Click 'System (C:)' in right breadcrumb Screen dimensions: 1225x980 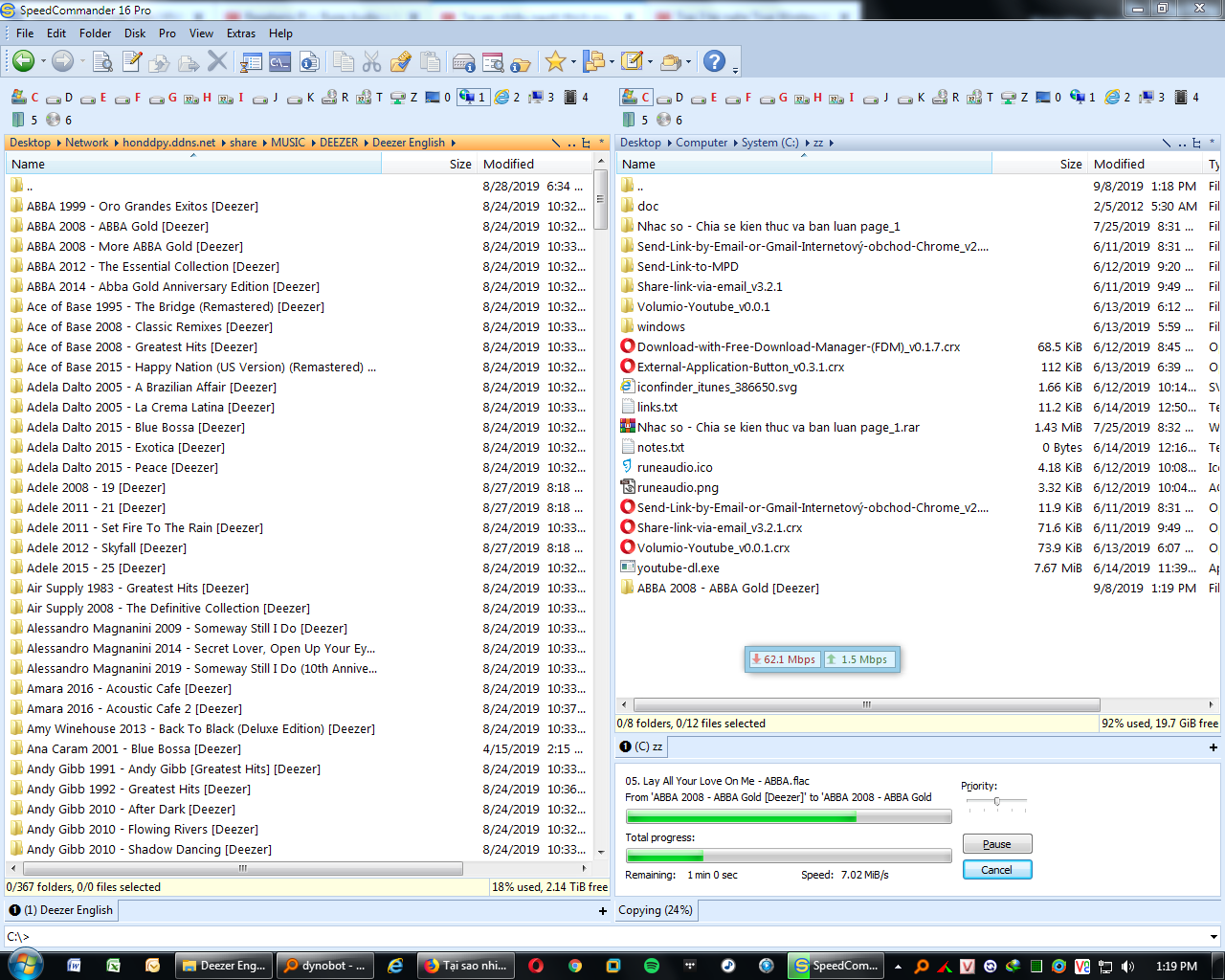pyautogui.click(x=770, y=143)
